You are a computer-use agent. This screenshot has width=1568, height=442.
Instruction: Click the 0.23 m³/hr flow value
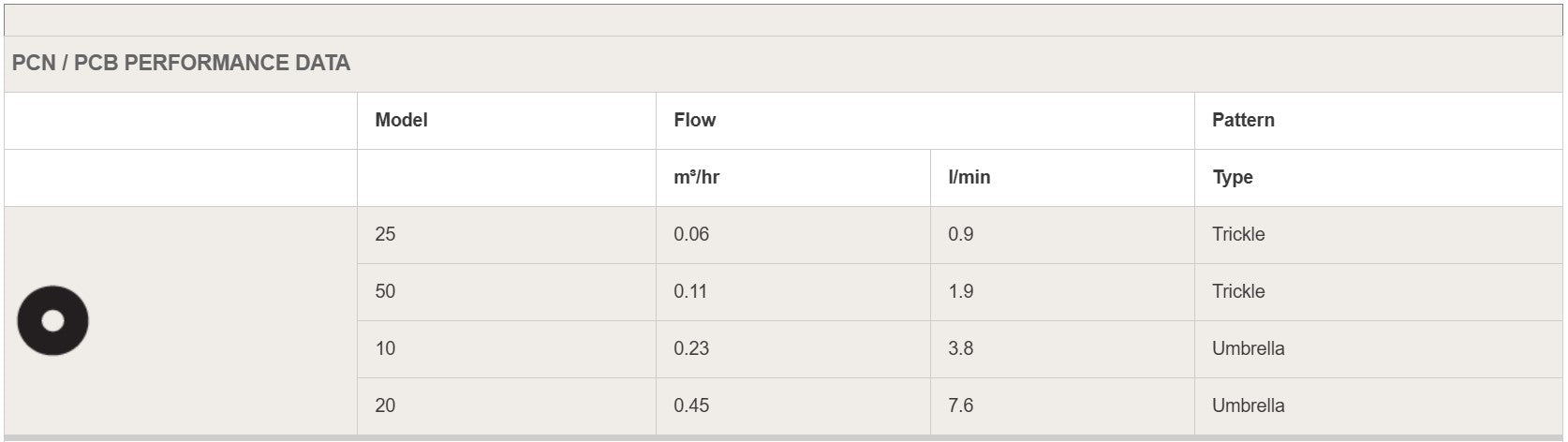[x=691, y=348]
